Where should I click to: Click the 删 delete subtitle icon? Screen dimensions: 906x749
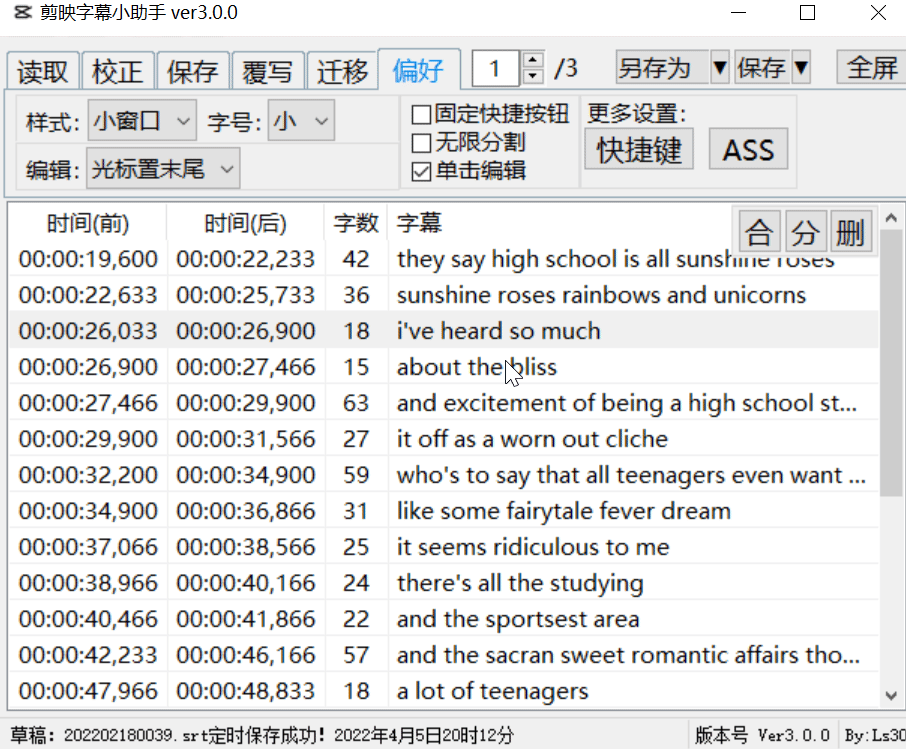coord(851,230)
